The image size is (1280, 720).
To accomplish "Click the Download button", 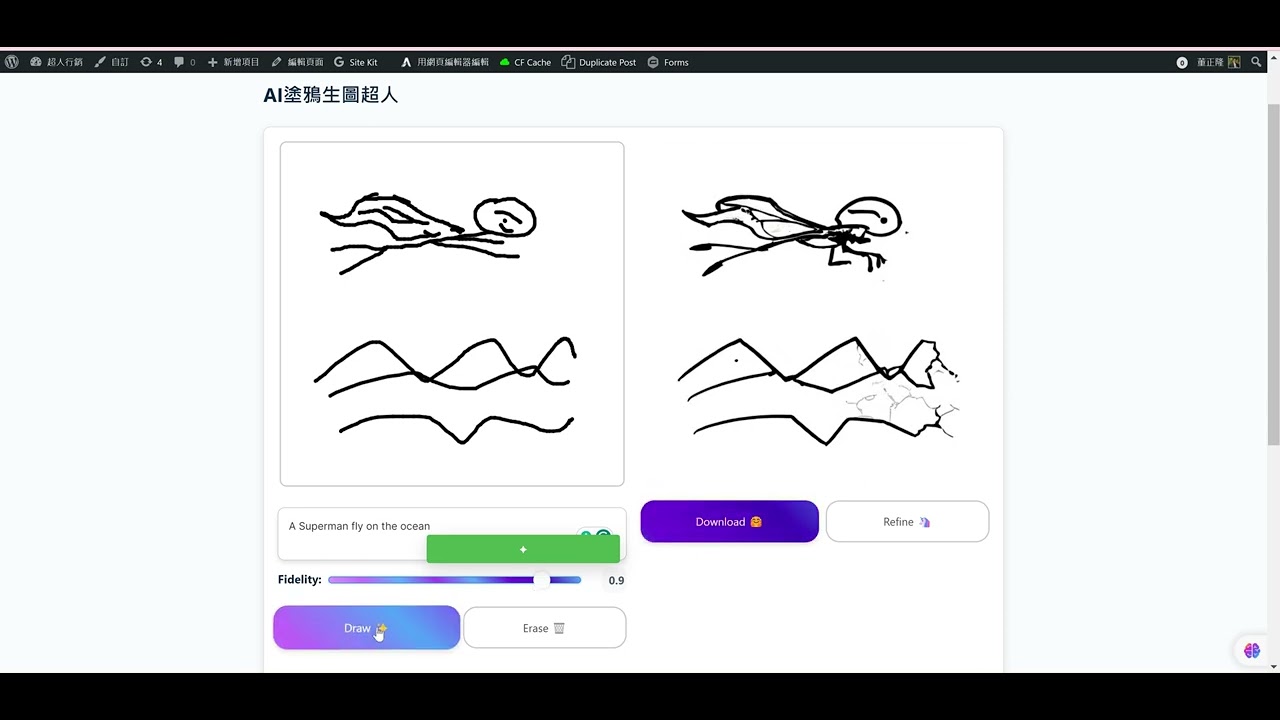I will [729, 522].
